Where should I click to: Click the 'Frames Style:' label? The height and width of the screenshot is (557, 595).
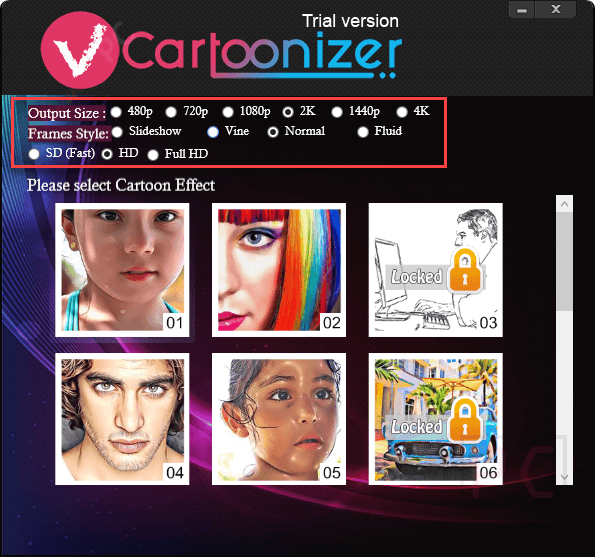(68, 134)
